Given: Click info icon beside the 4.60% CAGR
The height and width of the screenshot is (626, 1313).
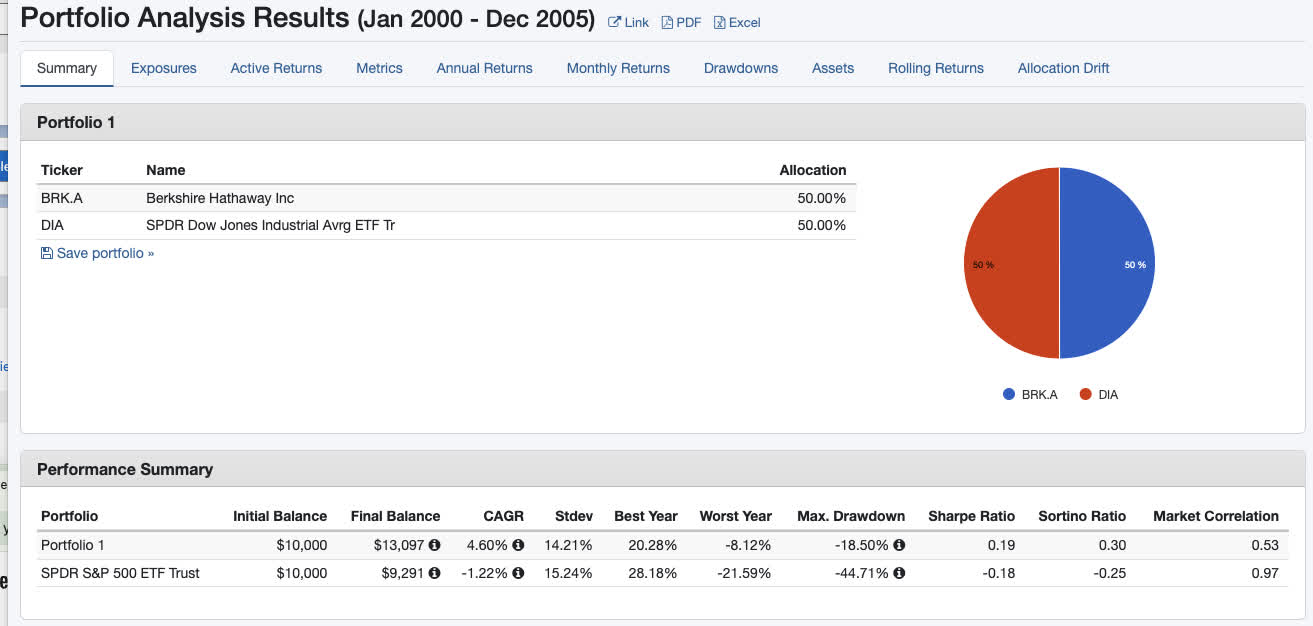Looking at the screenshot, I should click(x=518, y=545).
